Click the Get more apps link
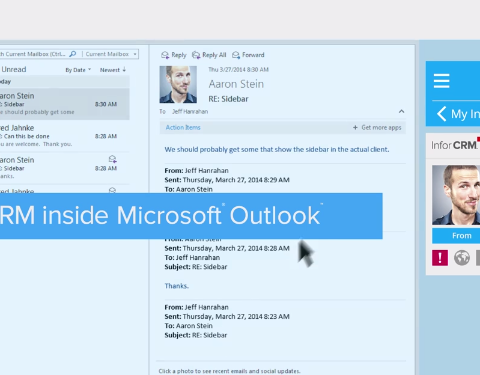This screenshot has height=375, width=480. coord(381,127)
